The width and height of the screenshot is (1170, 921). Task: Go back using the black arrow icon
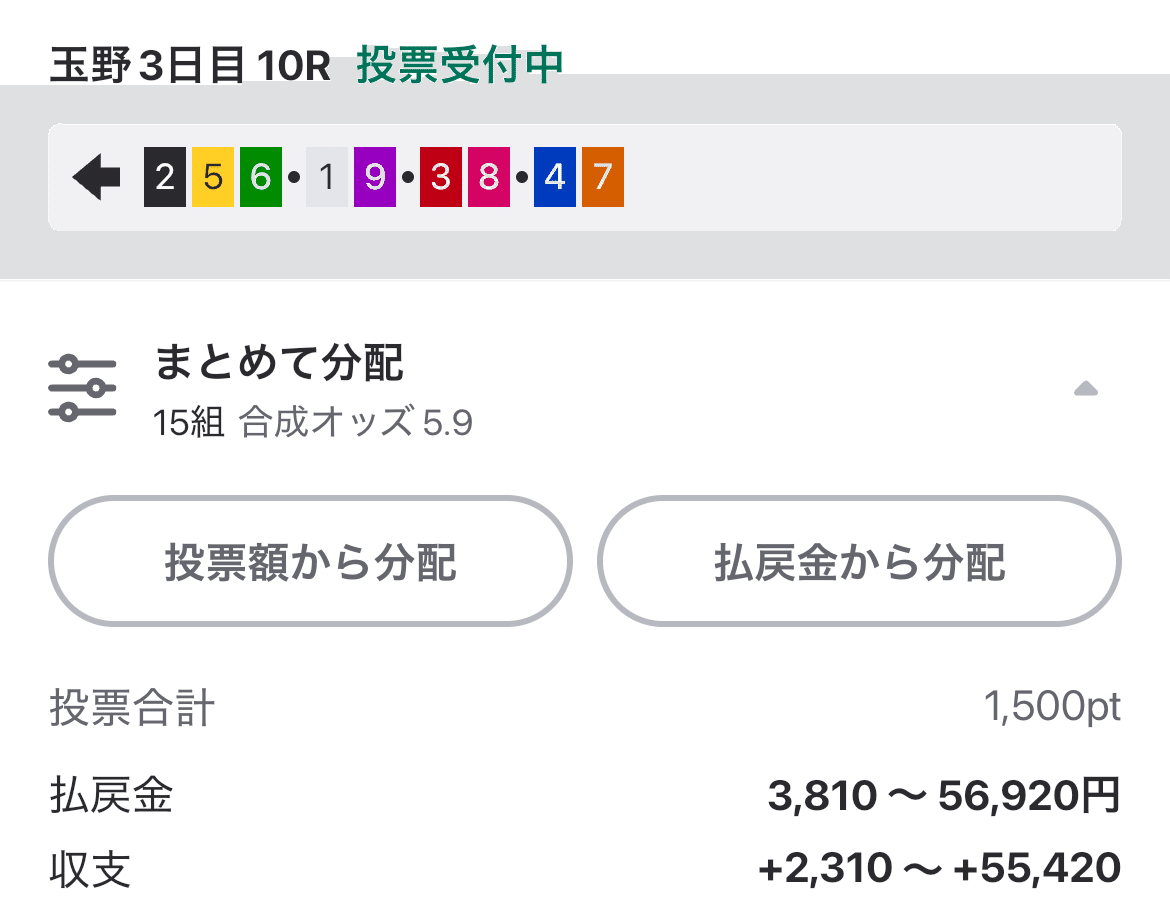click(x=96, y=175)
